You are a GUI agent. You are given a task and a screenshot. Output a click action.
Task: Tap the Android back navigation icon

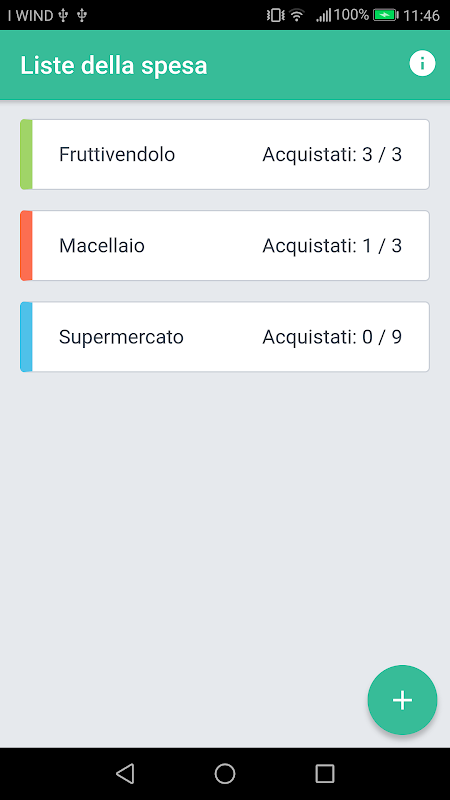tap(125, 773)
